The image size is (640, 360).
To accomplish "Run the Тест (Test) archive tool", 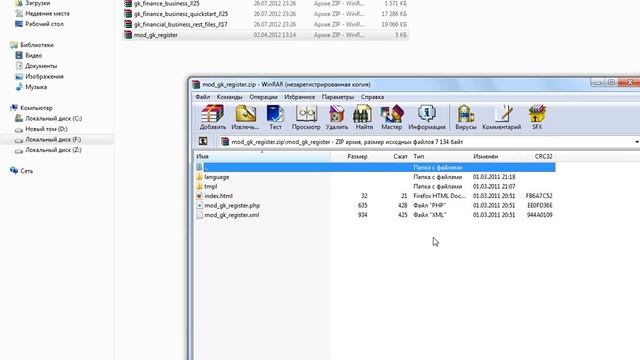I will tap(276, 117).
